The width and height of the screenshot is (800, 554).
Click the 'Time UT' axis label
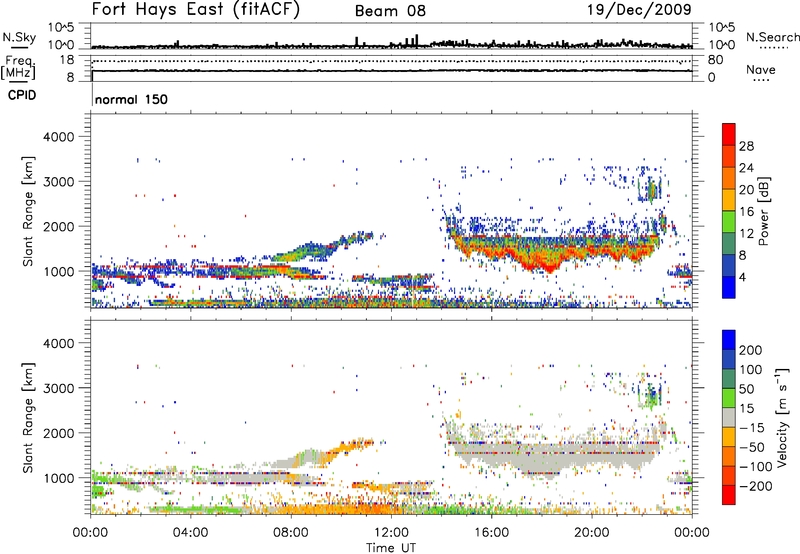coord(391,548)
